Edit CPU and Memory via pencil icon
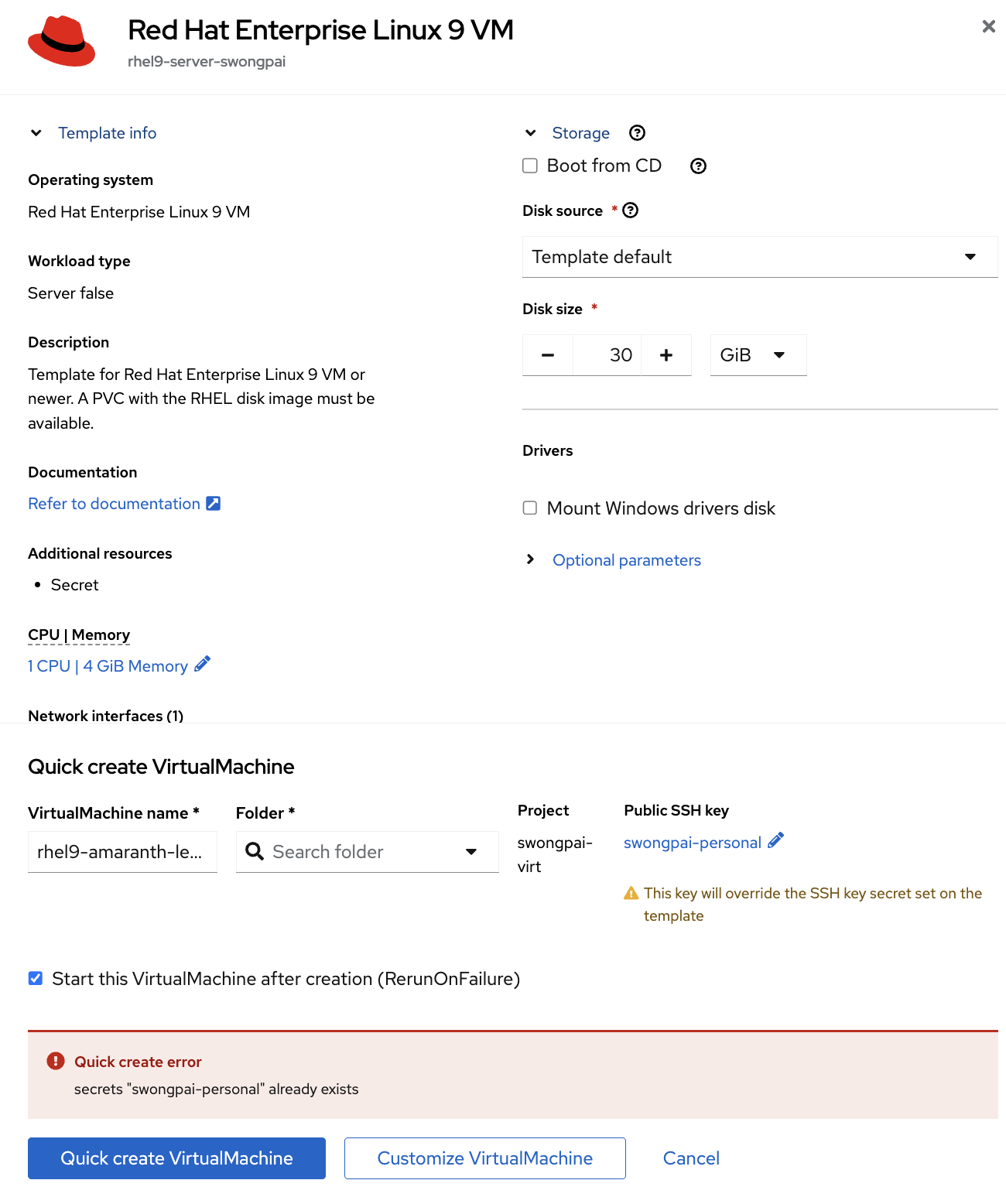1006x1204 pixels. tap(203, 665)
